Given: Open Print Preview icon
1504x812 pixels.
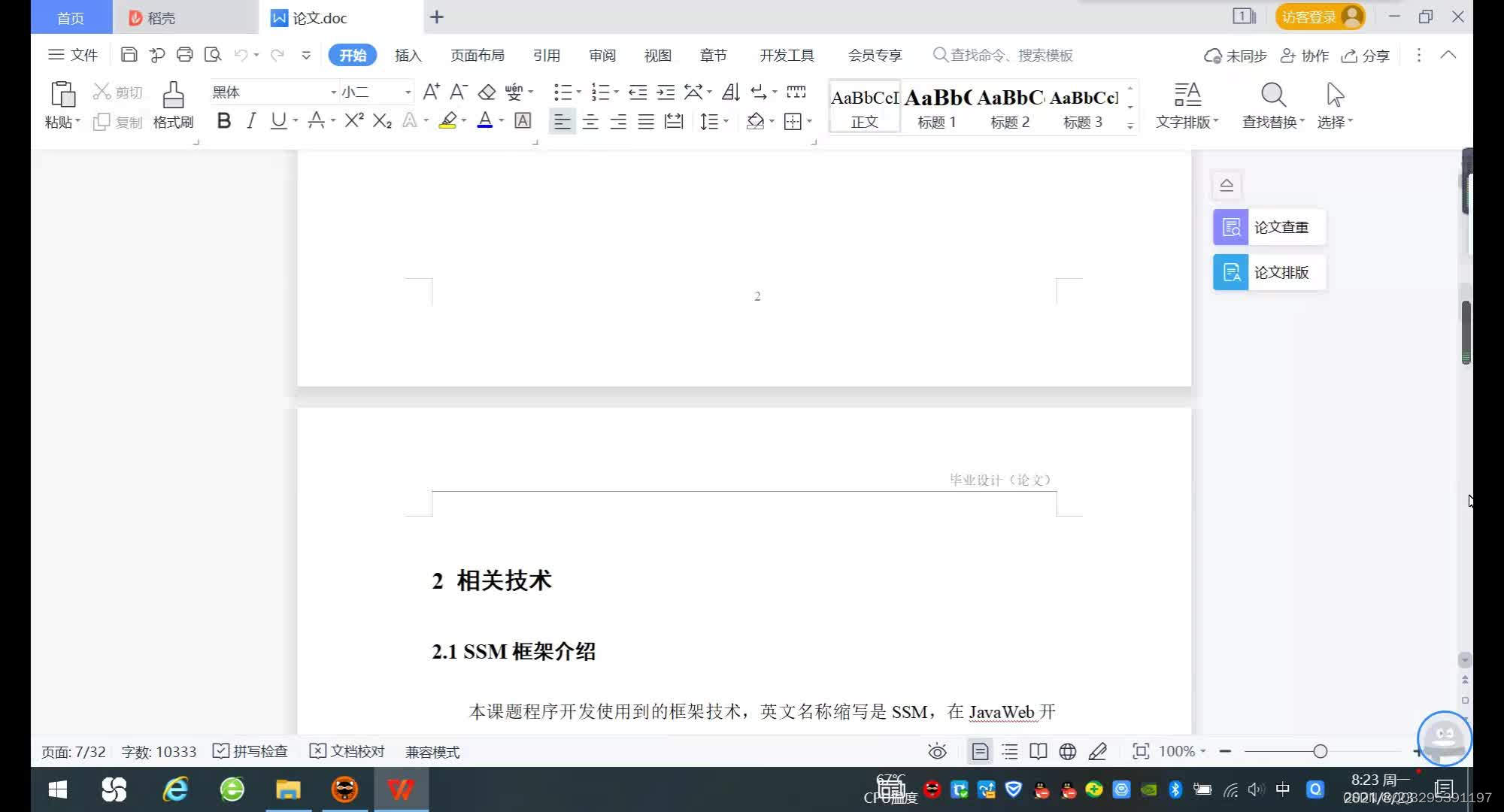Looking at the screenshot, I should coord(213,55).
